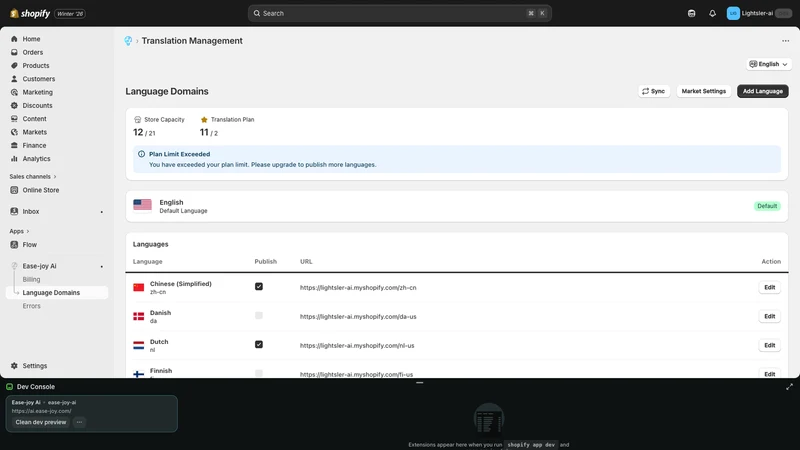The height and width of the screenshot is (450, 800).
Task: Open the Lightsler-ai account menu
Action: click(x=759, y=13)
